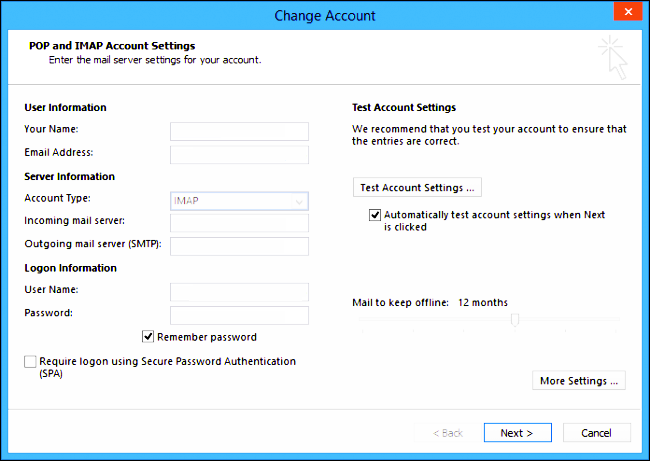
Task: Click the Cancel button
Action: (x=597, y=433)
